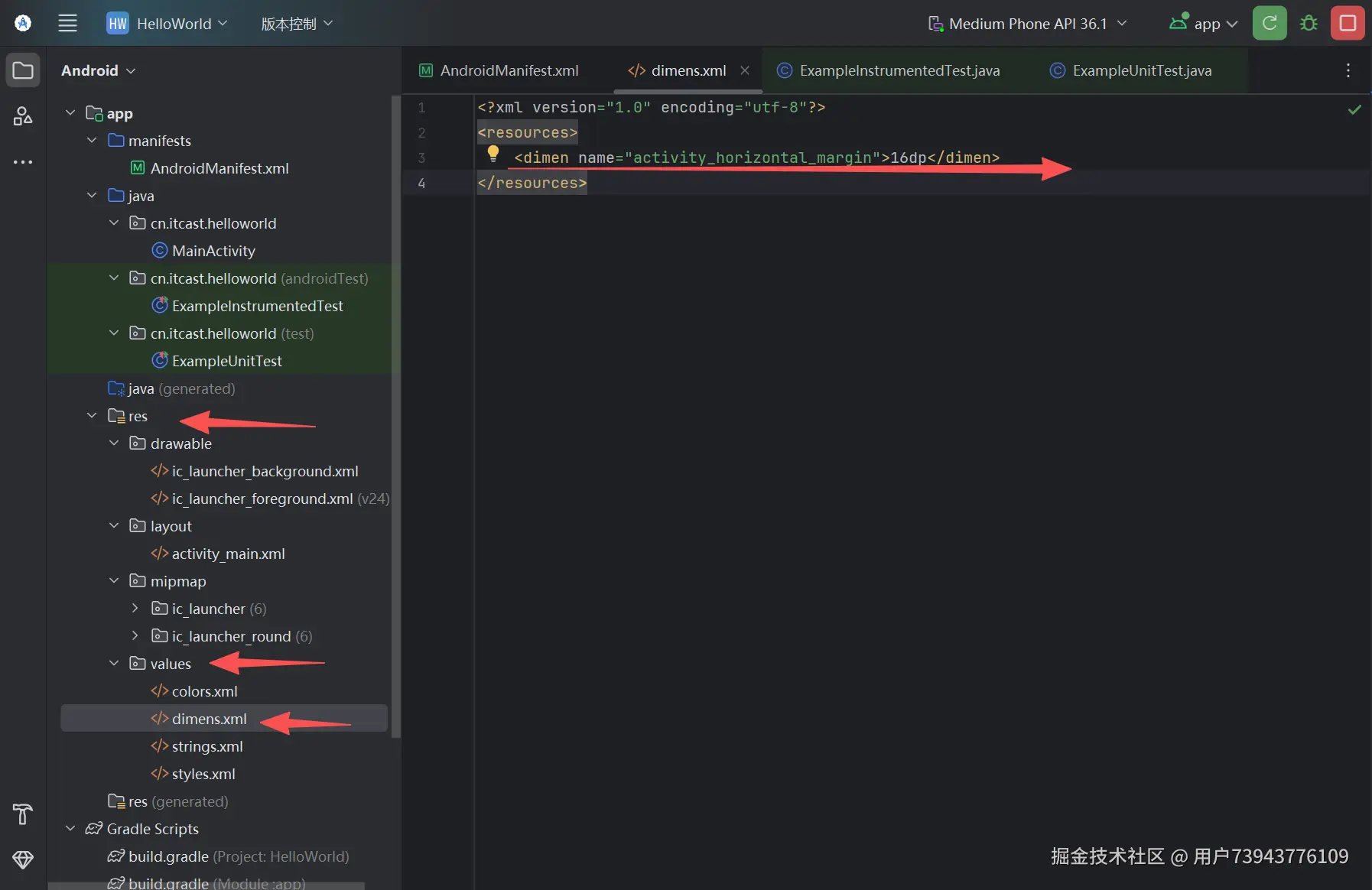Screen dimensions: 1372x890
Task: Open the Android project view dropdown
Action: (99, 70)
